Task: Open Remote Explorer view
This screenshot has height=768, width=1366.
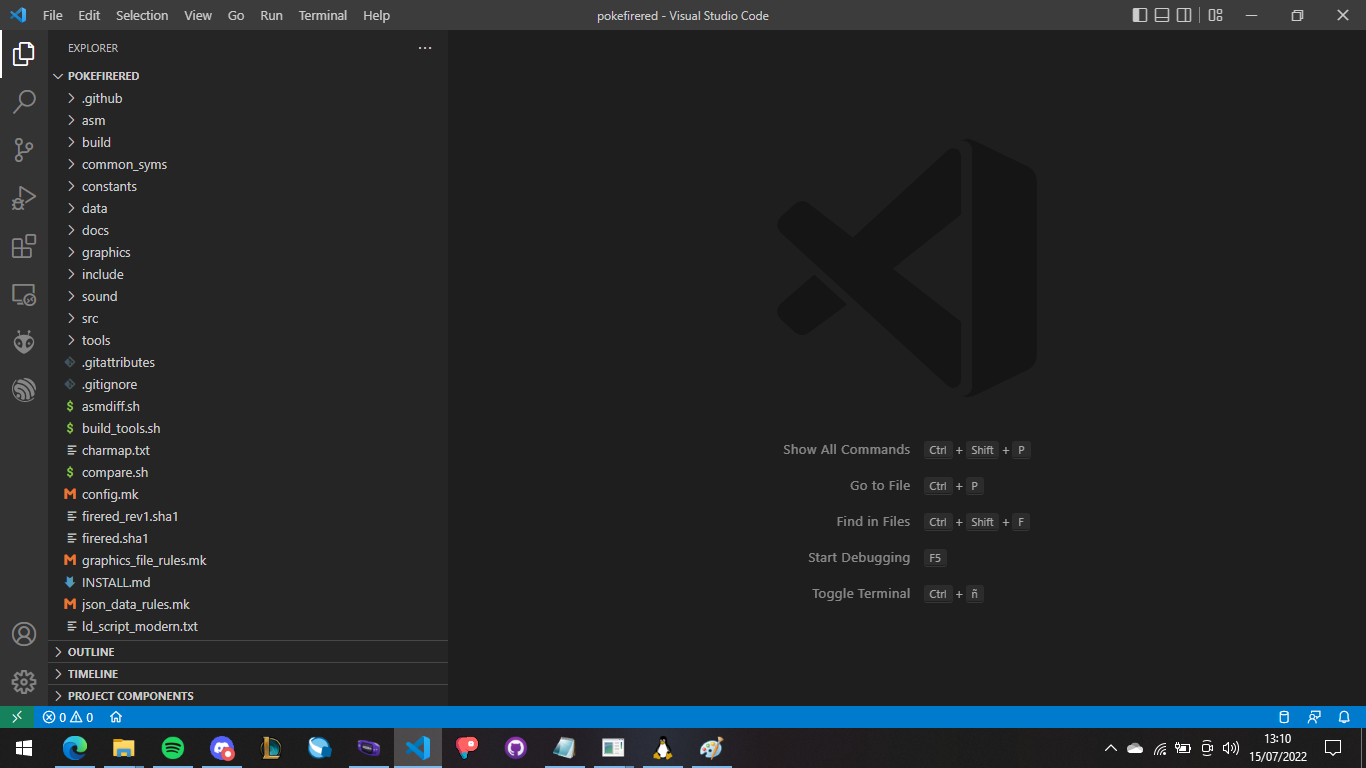Action: [24, 294]
